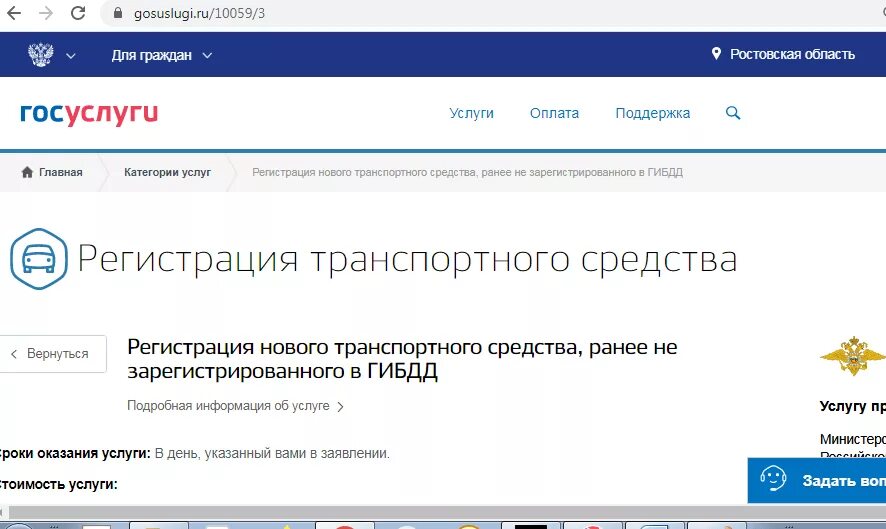
Task: Click the arrow after 'Подробная информация об услуге'
Action: [340, 406]
